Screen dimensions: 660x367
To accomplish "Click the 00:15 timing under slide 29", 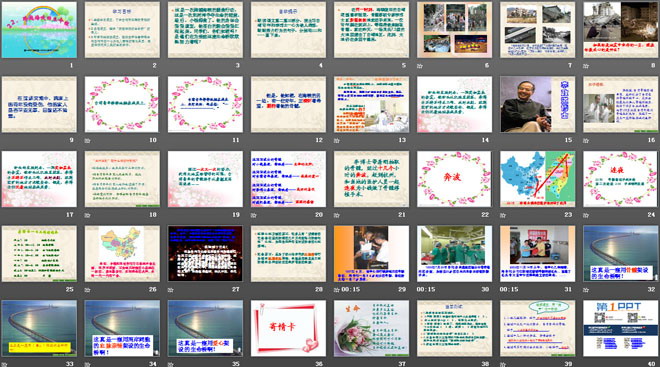I will (x=351, y=290).
